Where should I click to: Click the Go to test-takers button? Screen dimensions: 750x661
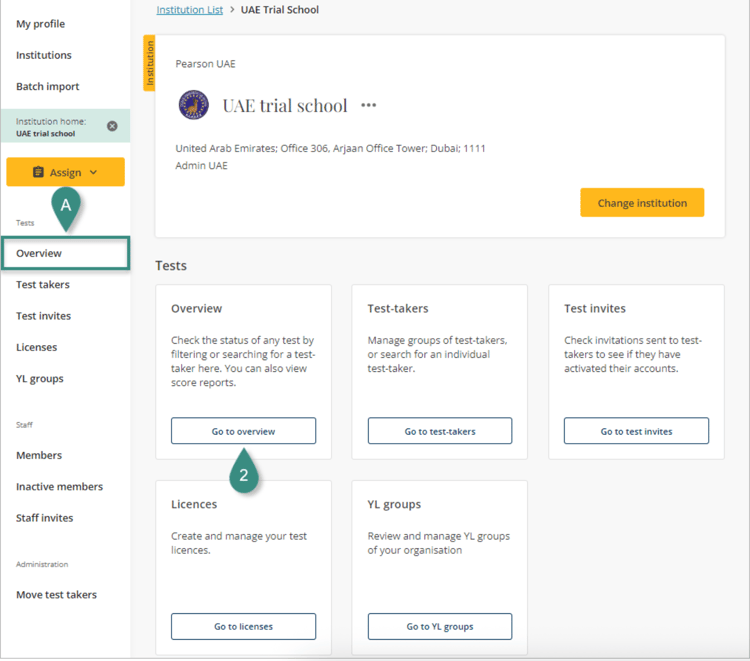pyautogui.click(x=440, y=431)
